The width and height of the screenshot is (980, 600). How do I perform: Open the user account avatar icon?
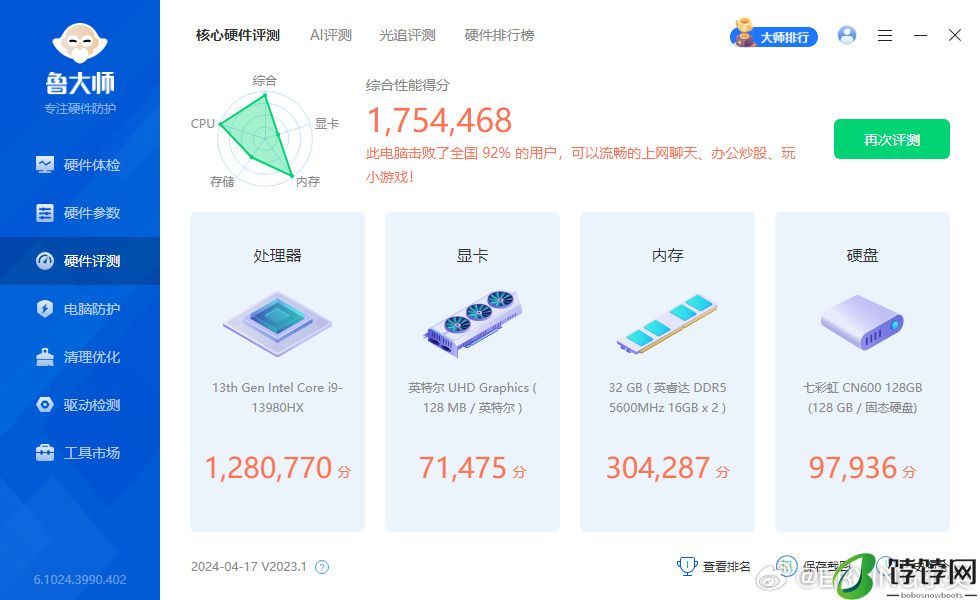[x=847, y=35]
